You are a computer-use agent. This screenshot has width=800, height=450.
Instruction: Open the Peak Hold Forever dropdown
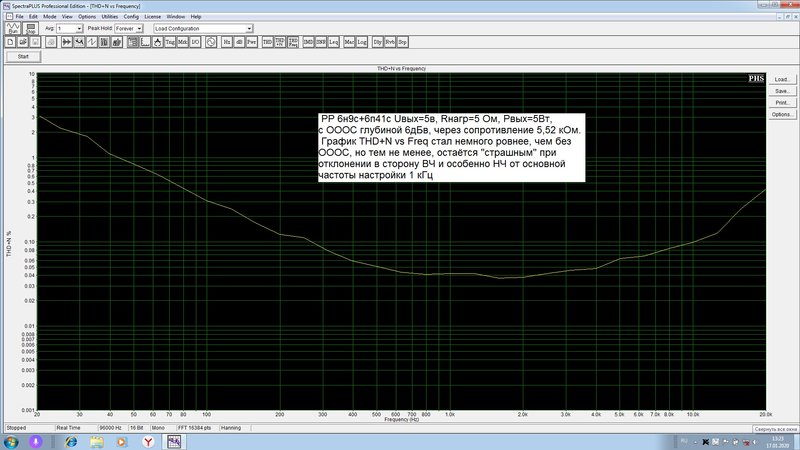139,29
